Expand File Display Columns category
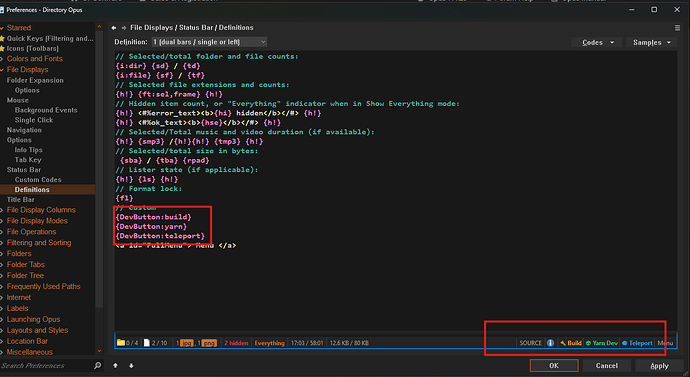 point(2,210)
